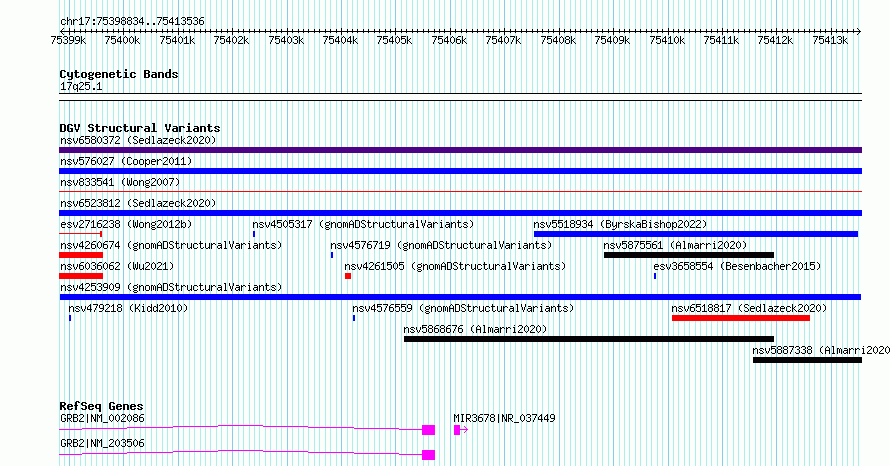The width and height of the screenshot is (890, 466).
Task: Click the blue nsv5518934 variant bar
Action: 696,234
